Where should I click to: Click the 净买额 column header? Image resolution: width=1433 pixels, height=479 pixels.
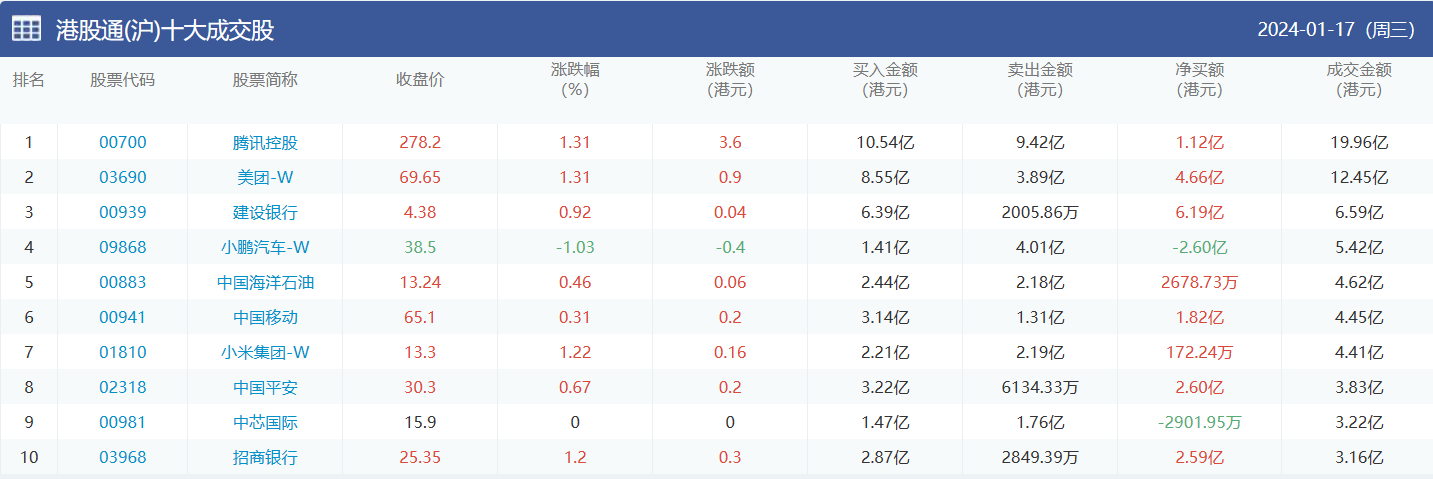(x=1199, y=80)
